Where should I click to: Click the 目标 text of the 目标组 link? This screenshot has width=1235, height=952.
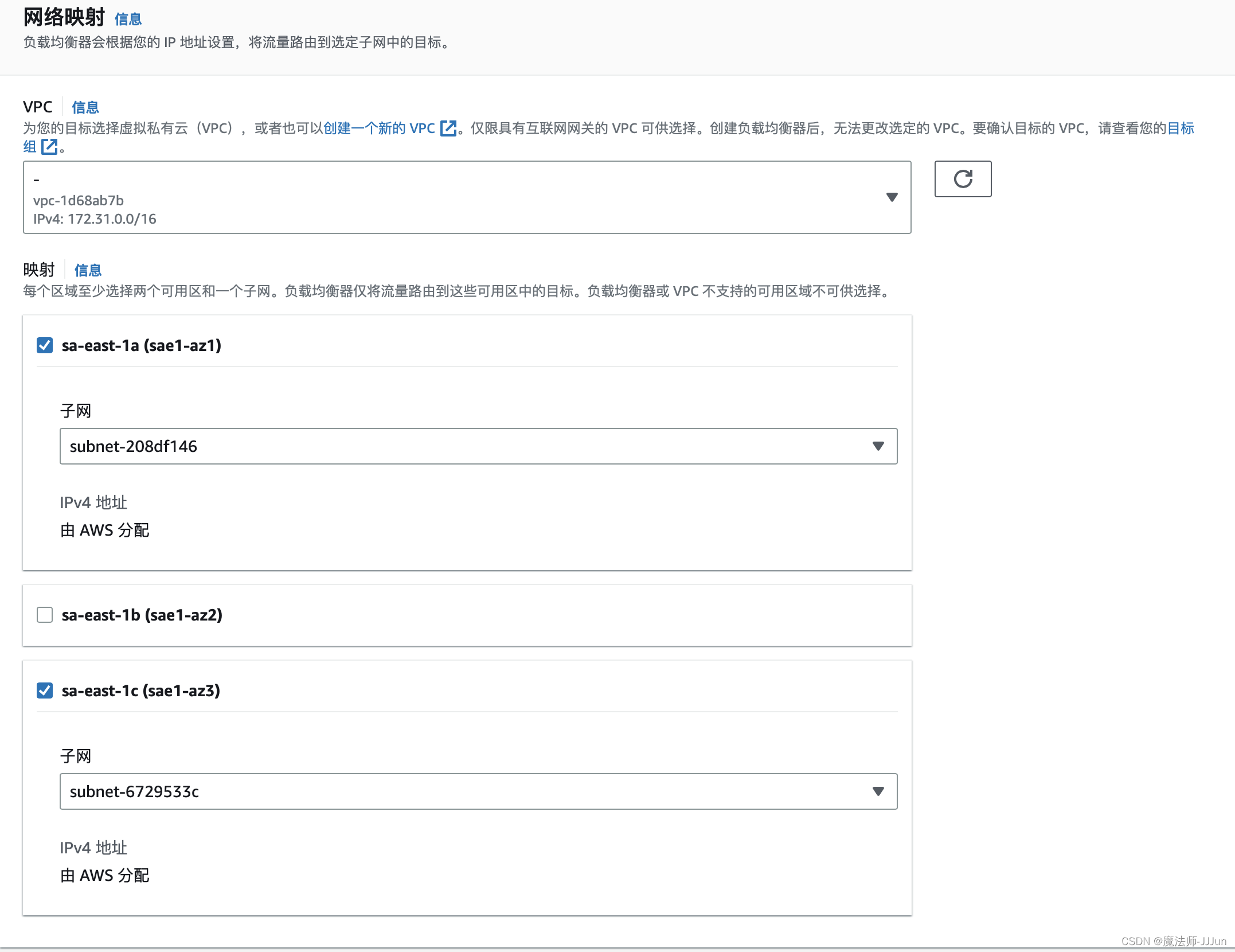pyautogui.click(x=1181, y=128)
